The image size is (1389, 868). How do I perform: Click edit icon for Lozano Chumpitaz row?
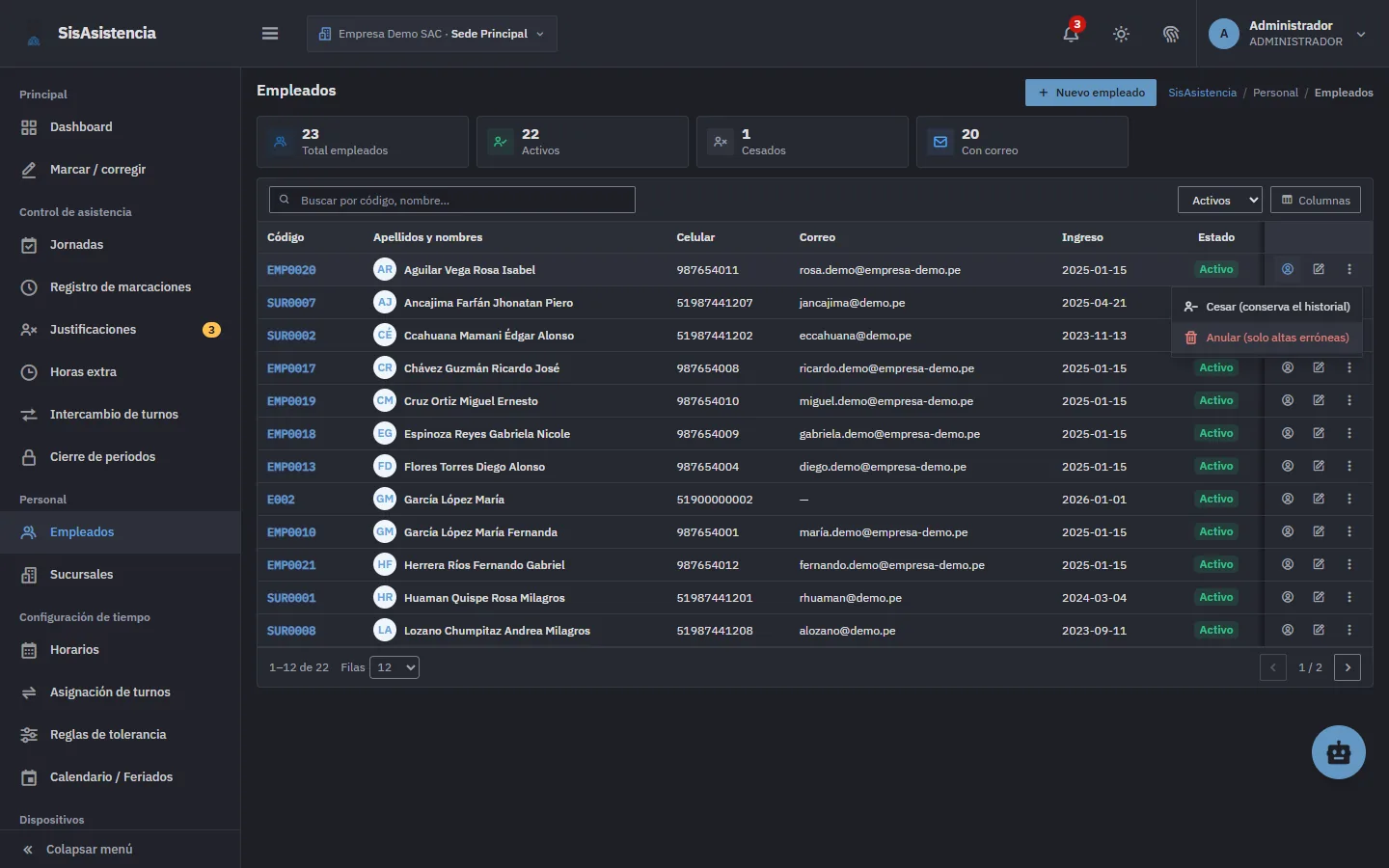tap(1319, 630)
